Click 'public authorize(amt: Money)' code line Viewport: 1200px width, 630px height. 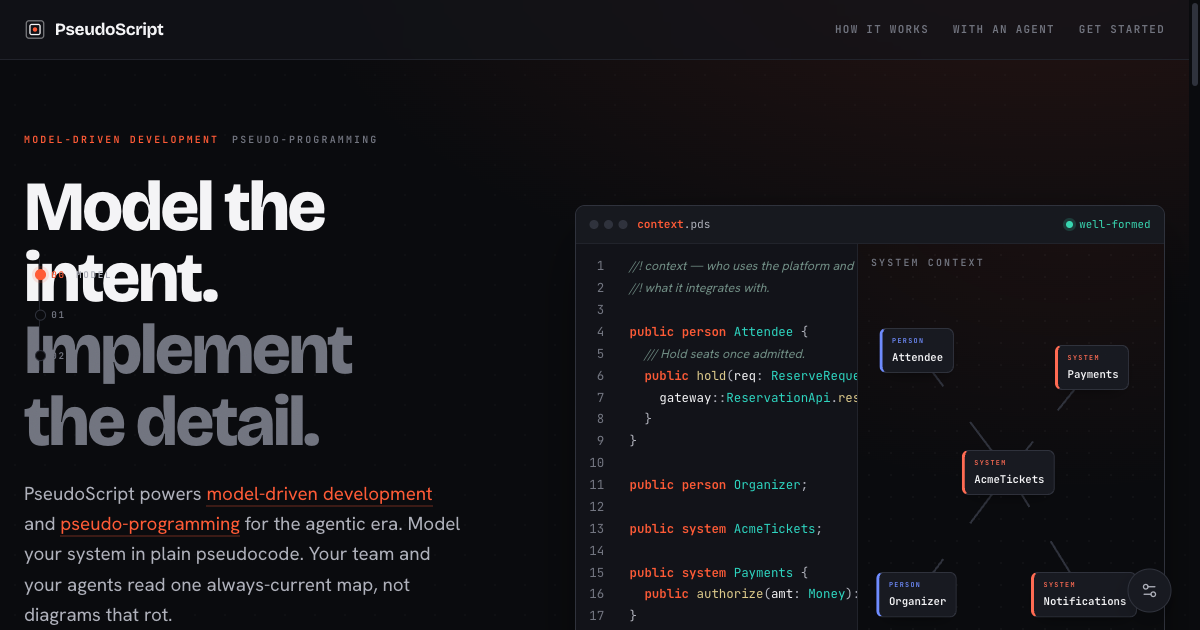pos(751,594)
